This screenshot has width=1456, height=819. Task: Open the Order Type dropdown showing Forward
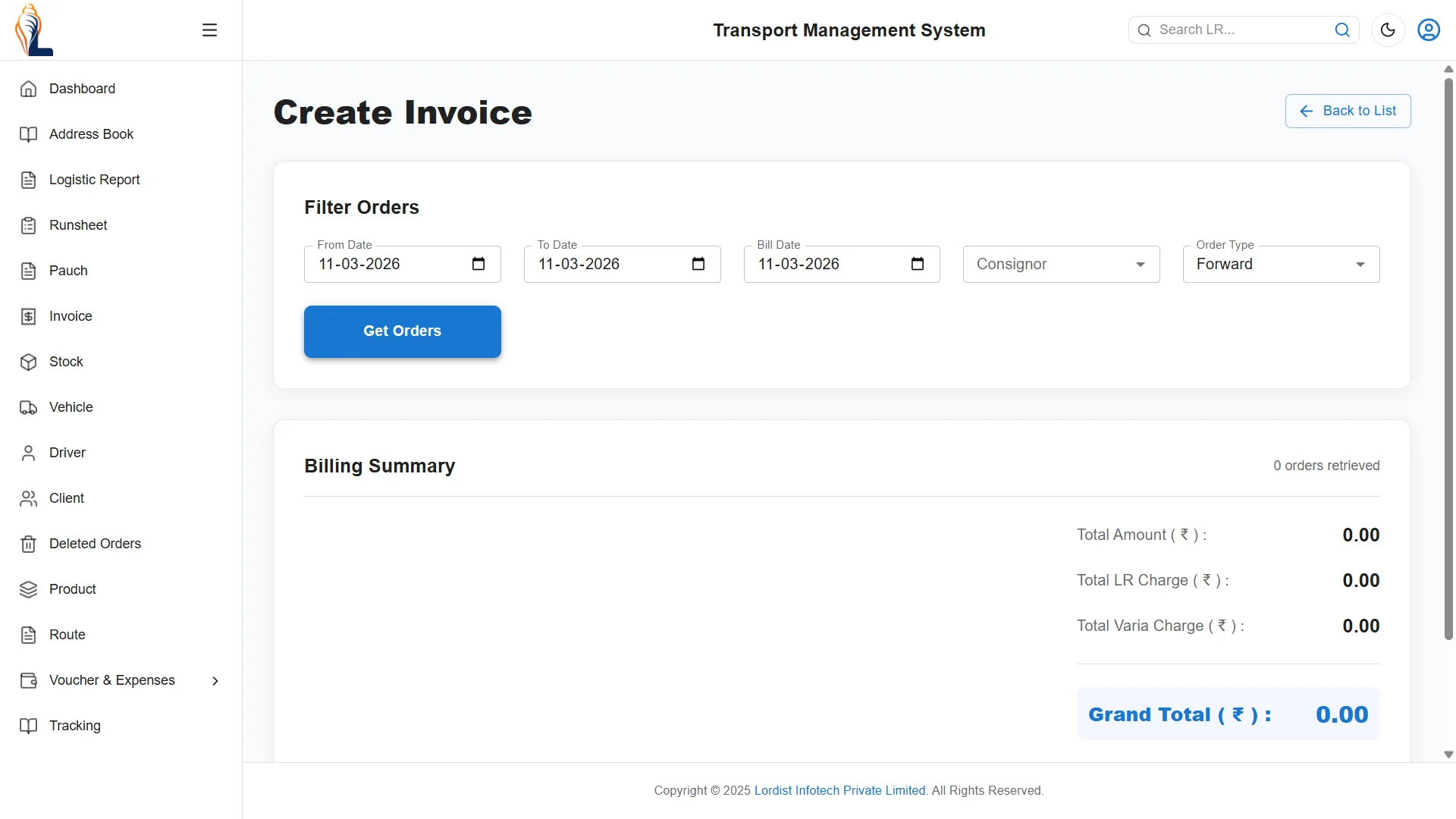[1281, 264]
